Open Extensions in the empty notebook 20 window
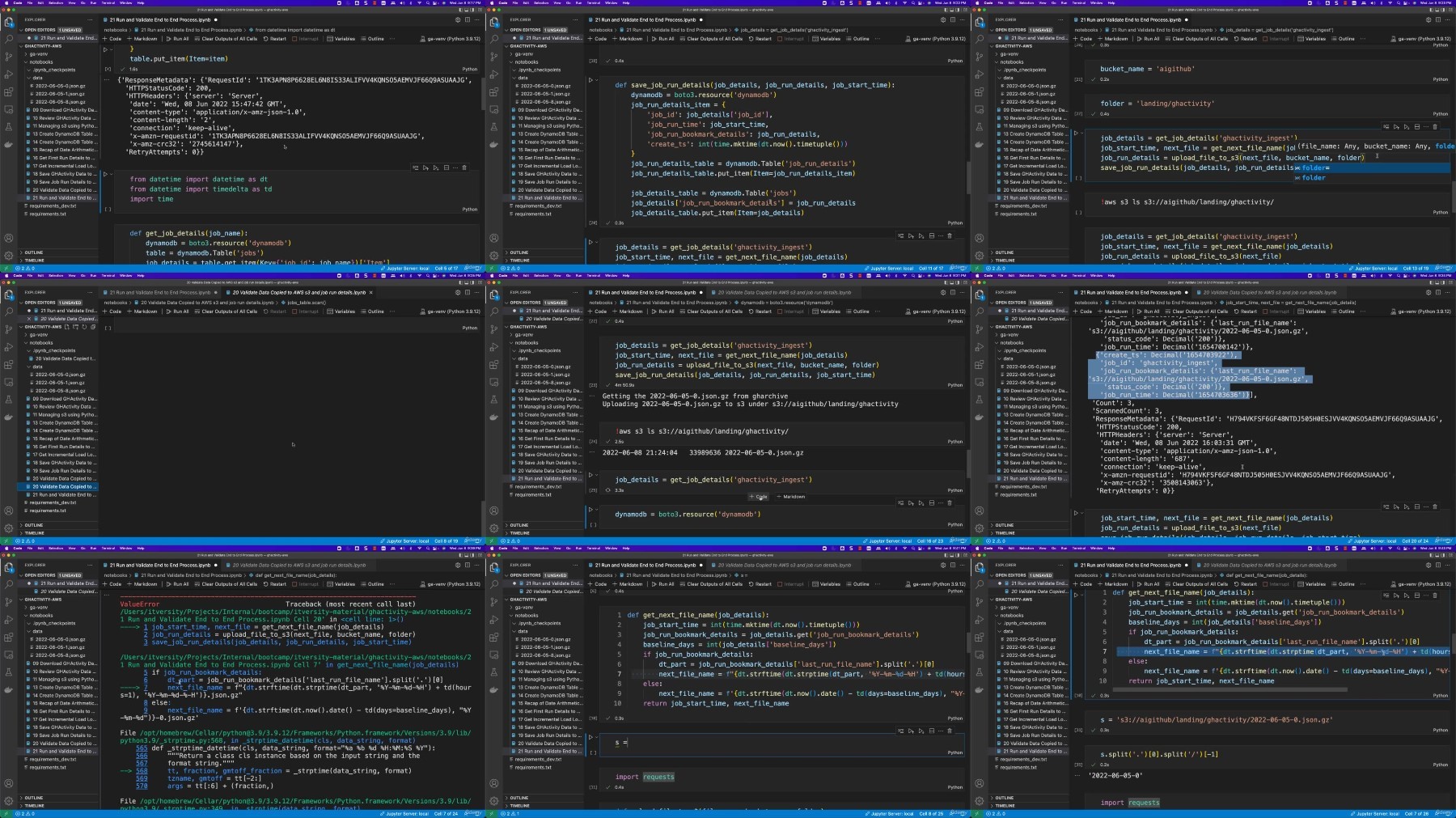The height and width of the screenshot is (818, 1456). (9, 364)
